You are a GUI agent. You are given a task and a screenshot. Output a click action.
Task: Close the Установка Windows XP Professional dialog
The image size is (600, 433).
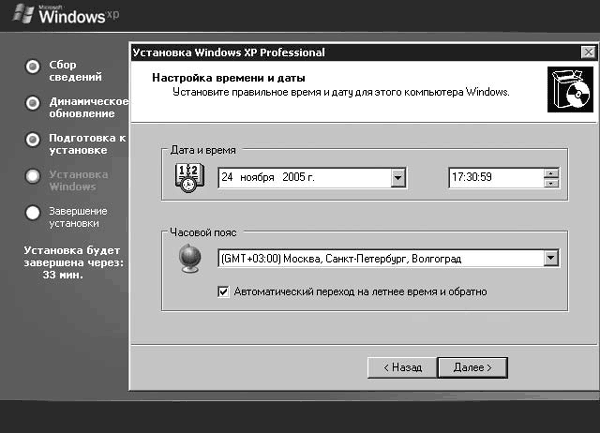point(587,52)
